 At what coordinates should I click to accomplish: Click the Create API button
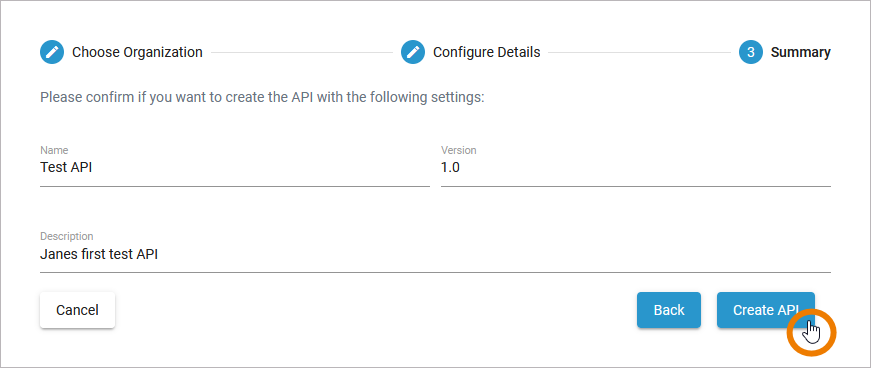(765, 310)
